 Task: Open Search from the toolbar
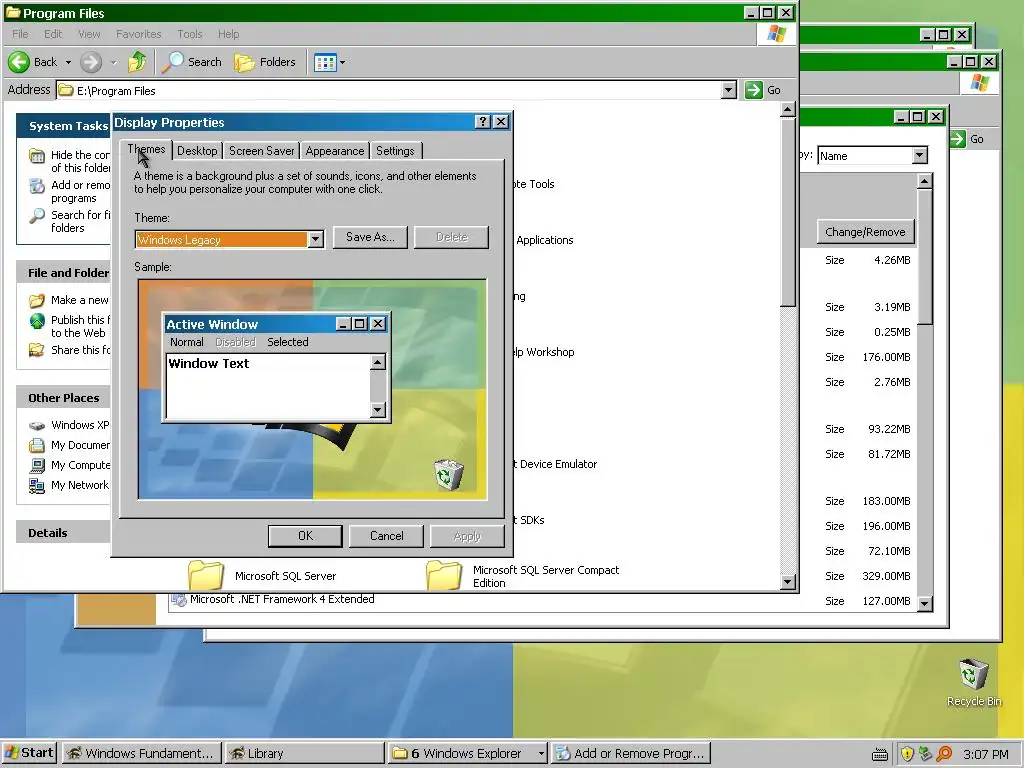click(192, 62)
